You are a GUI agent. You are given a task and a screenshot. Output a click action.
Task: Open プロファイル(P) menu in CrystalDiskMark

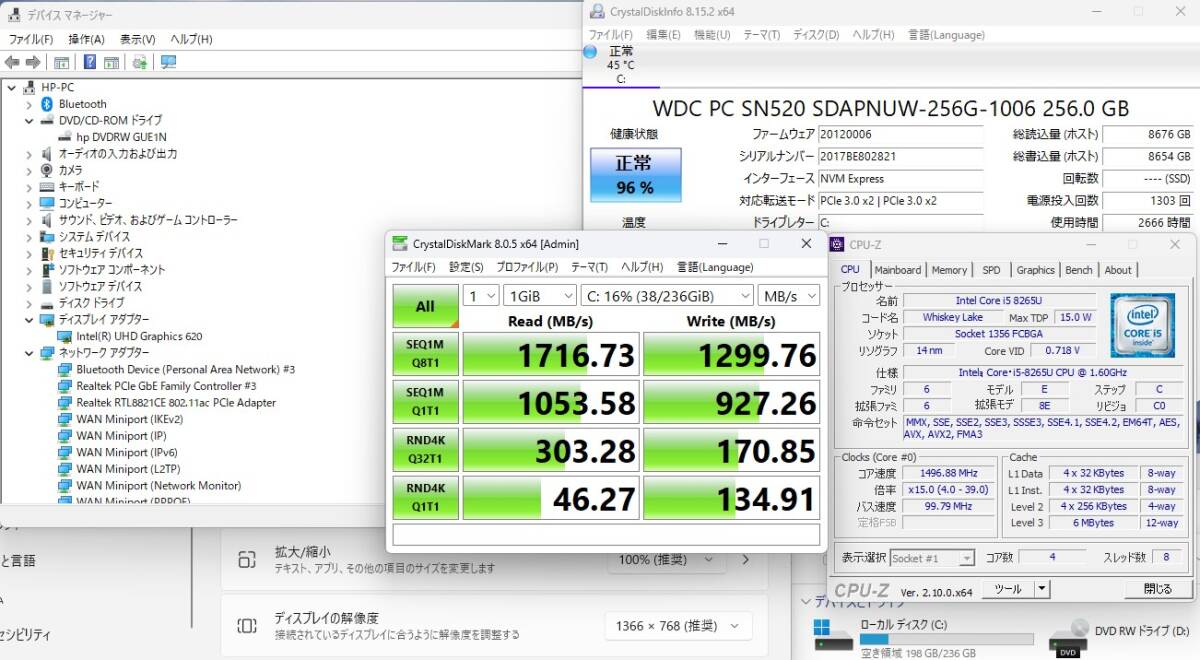pos(527,267)
